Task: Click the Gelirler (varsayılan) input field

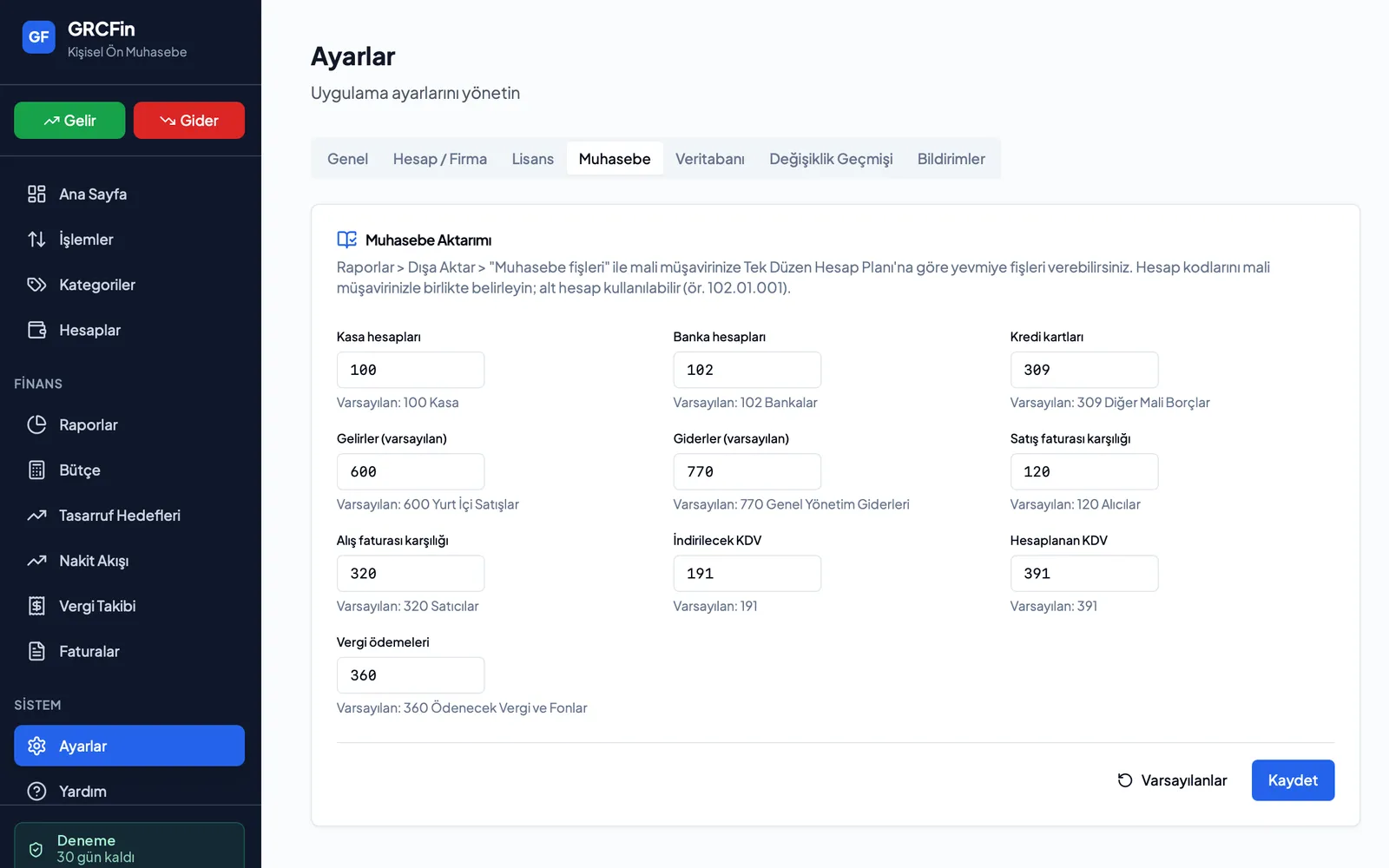Action: pos(411,471)
